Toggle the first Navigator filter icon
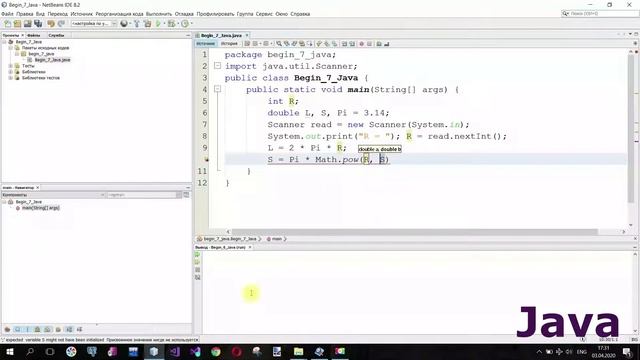This screenshot has height=360, width=640. click(x=7, y=329)
